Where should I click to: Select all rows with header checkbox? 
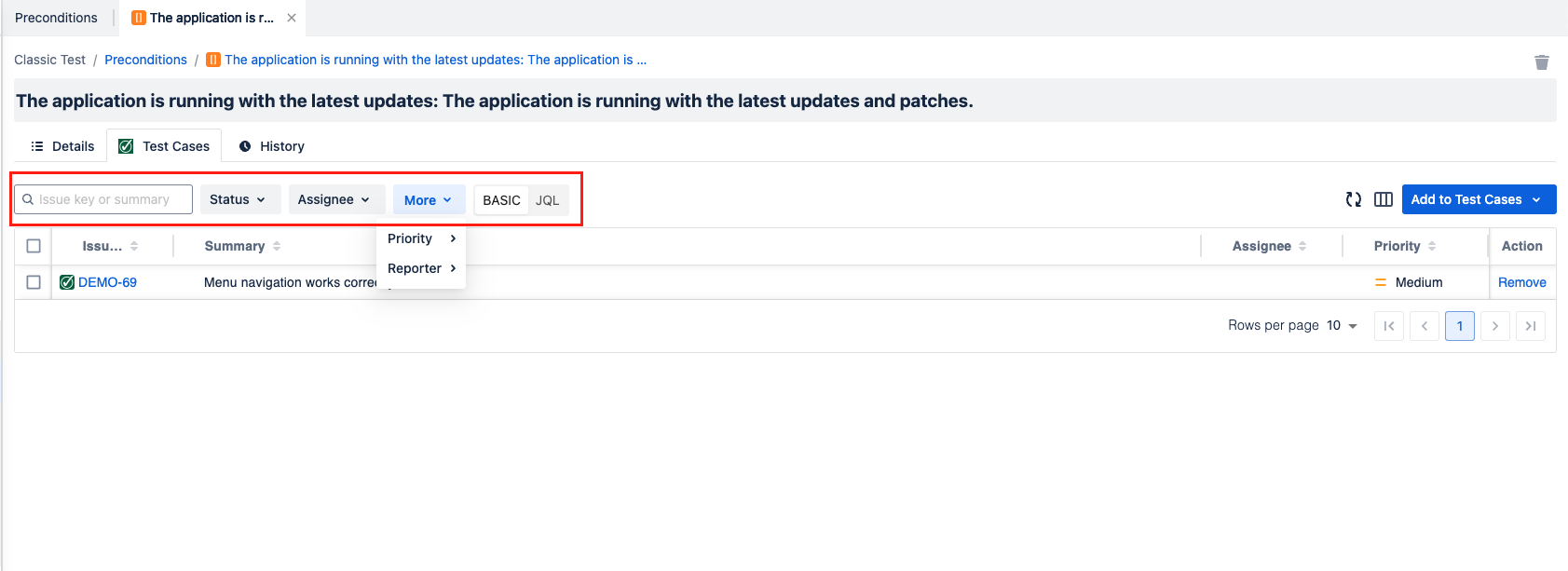[x=34, y=246]
